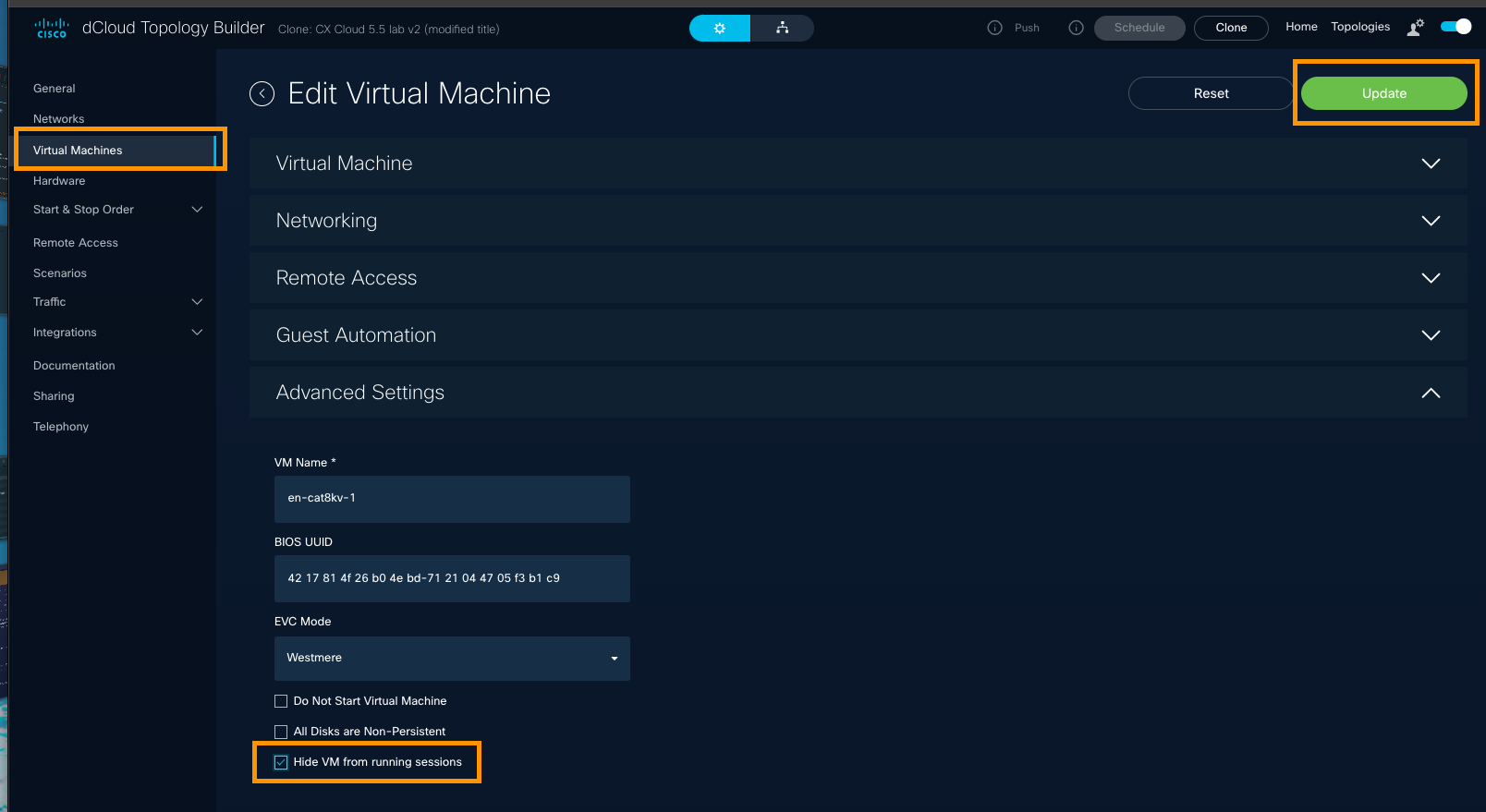Screen dimensions: 1486x812
Task: Click the Cisco logo
Action: [52, 28]
